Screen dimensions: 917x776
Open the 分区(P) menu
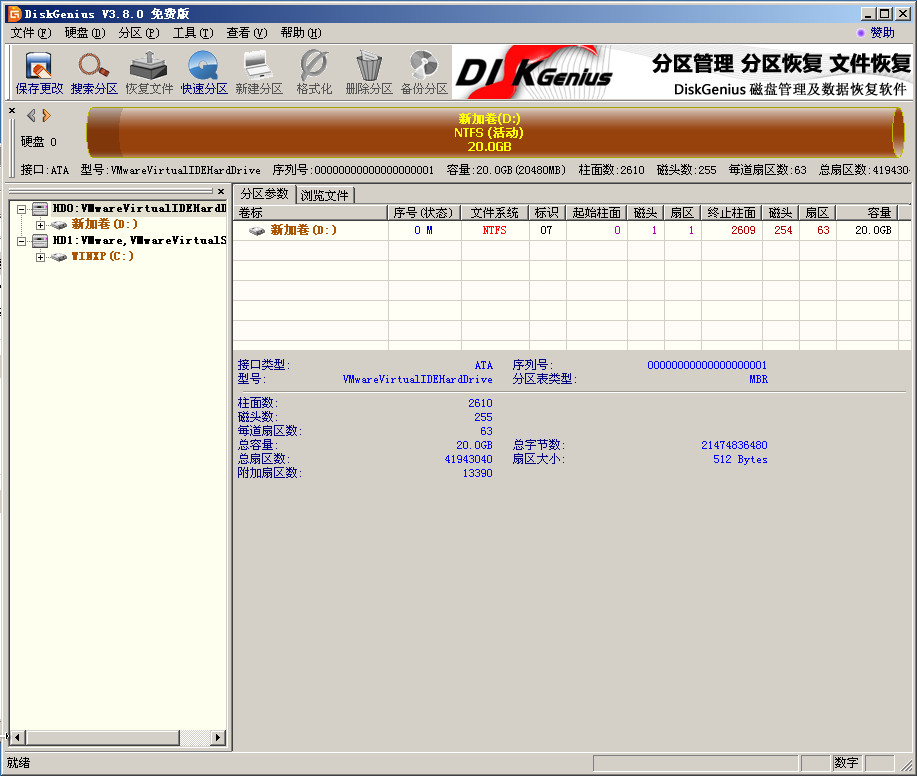click(x=139, y=33)
